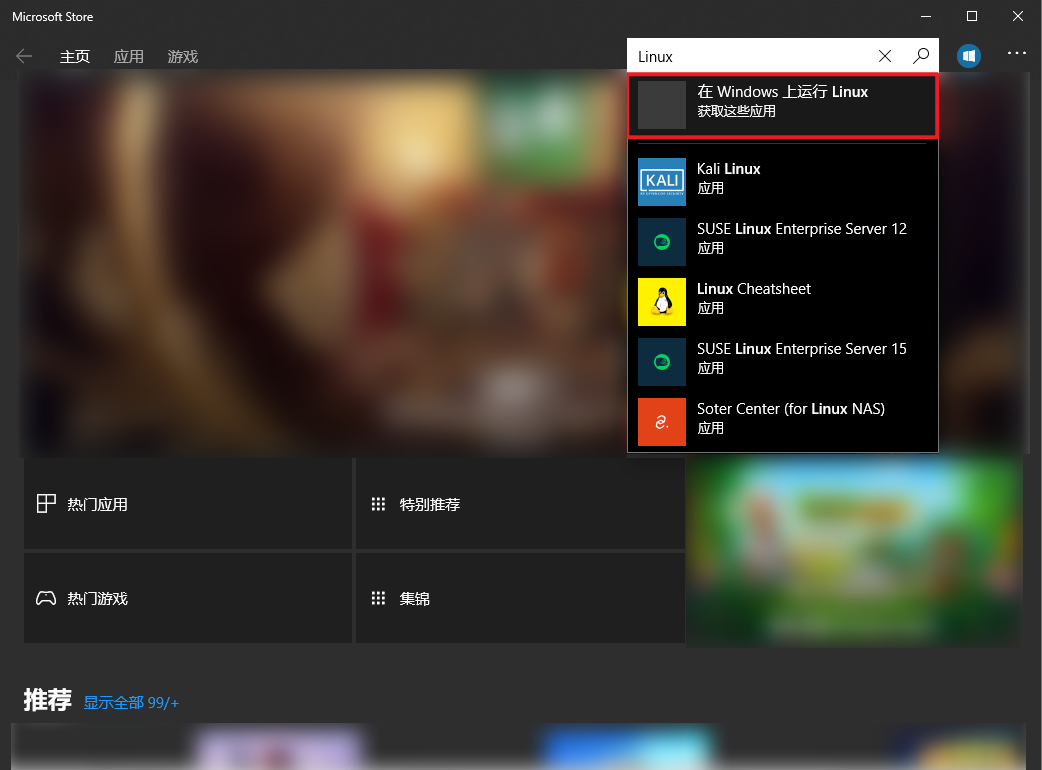The height and width of the screenshot is (770, 1042).
Task: Maximize the Microsoft Store window
Action: click(x=972, y=16)
